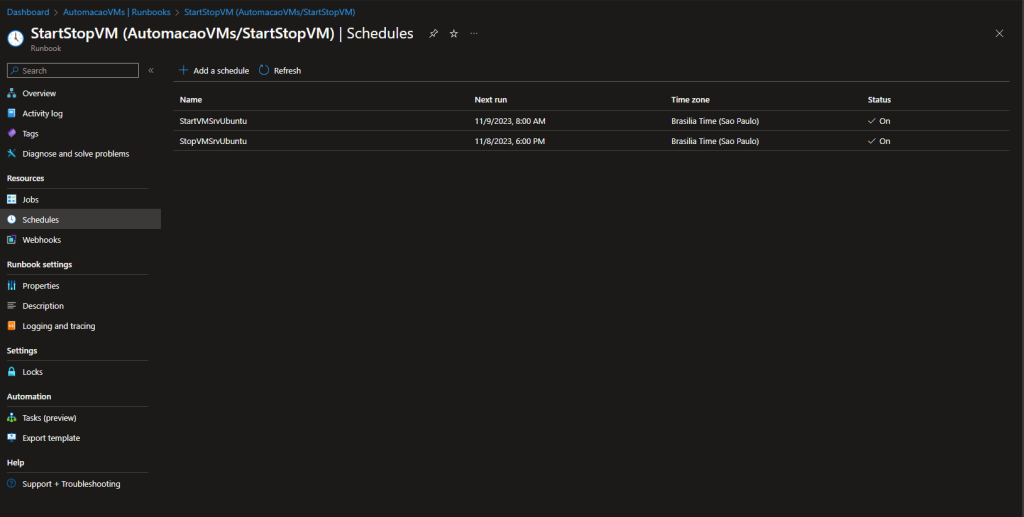Open the Locks settings
Viewport: 1024px width, 517px height.
(32, 372)
